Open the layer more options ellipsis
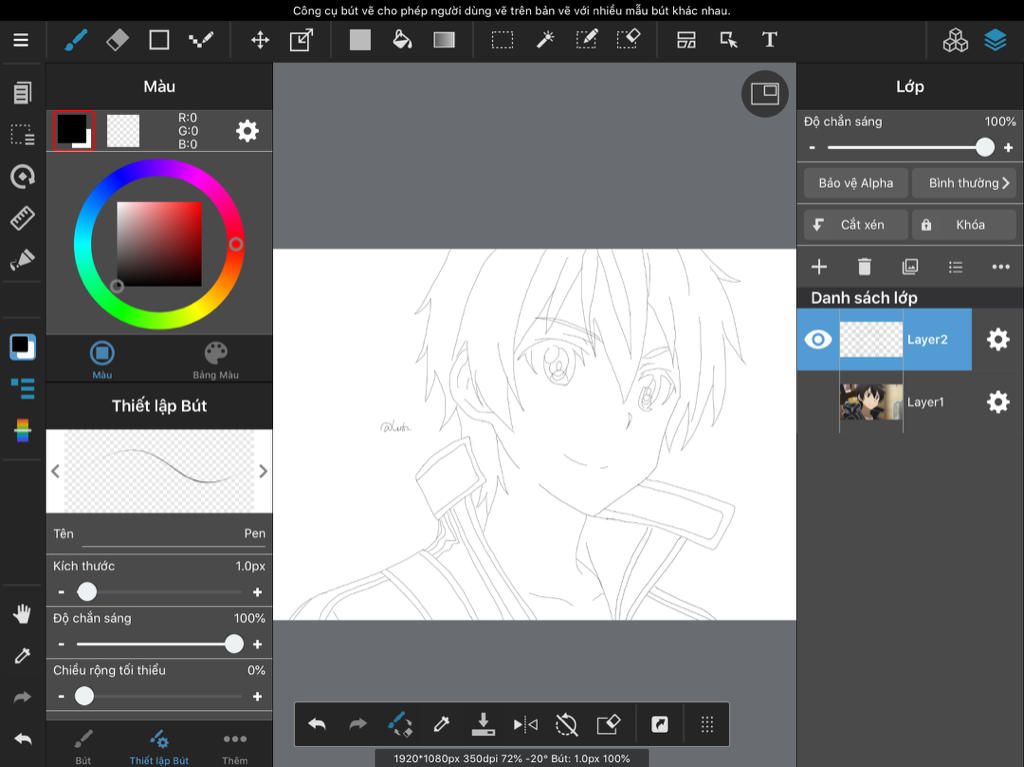This screenshot has width=1024, height=767. pos(1000,267)
